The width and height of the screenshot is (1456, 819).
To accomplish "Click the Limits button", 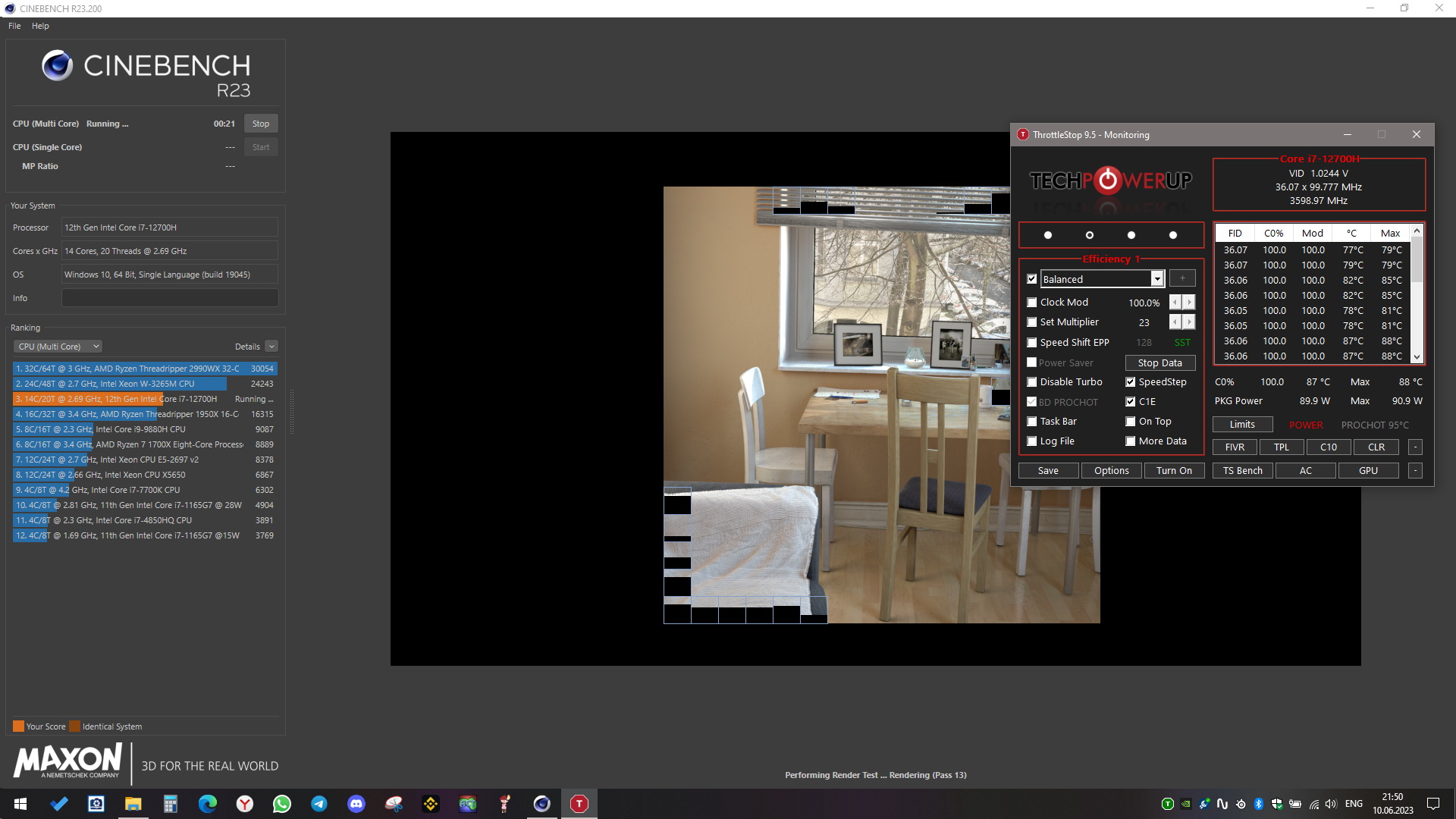I will [1242, 425].
